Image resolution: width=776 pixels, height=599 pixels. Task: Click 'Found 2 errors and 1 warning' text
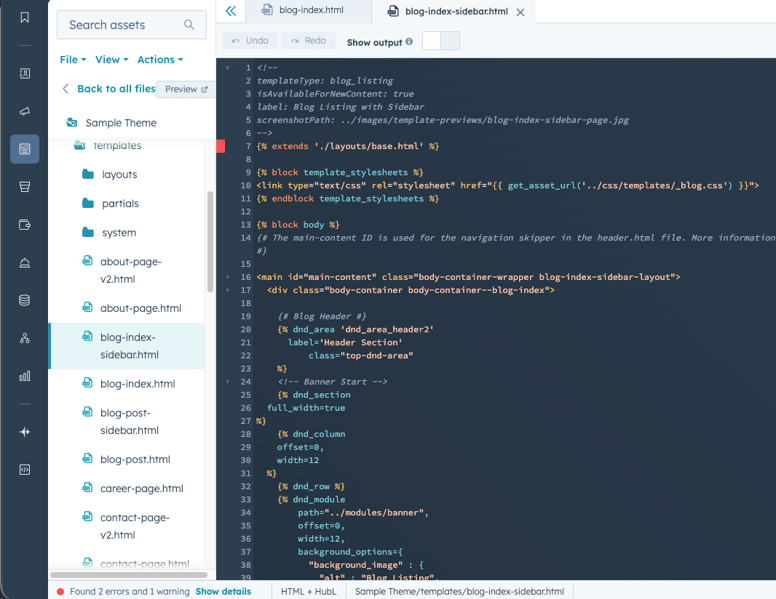click(129, 592)
